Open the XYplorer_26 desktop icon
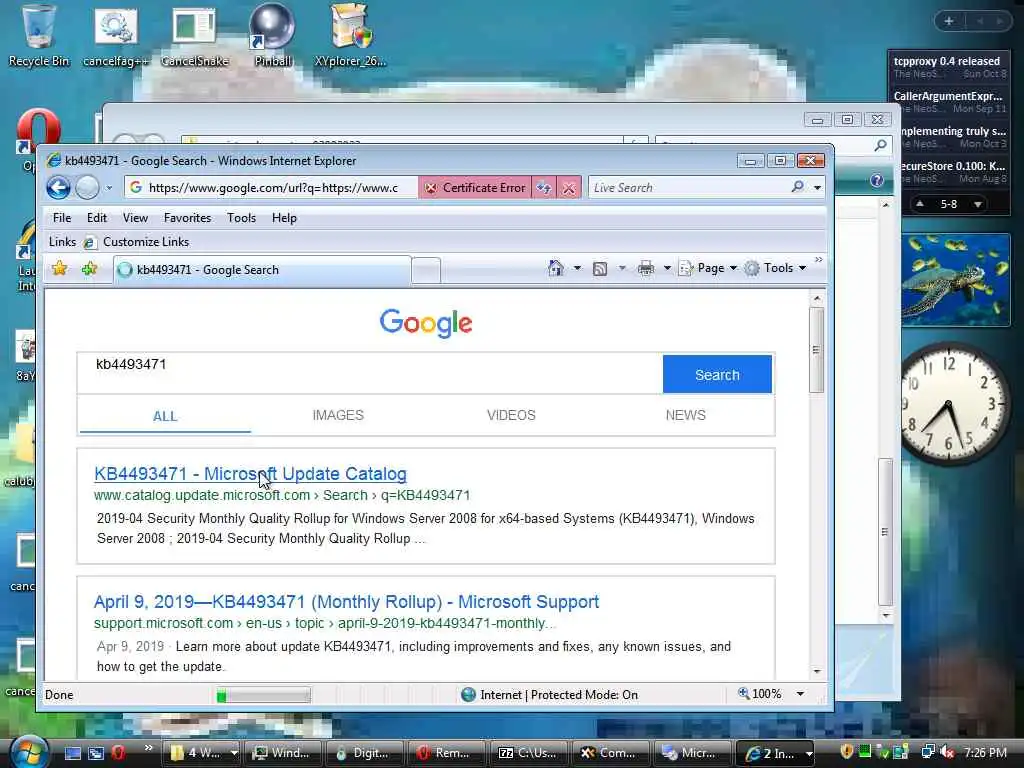 pos(351,36)
